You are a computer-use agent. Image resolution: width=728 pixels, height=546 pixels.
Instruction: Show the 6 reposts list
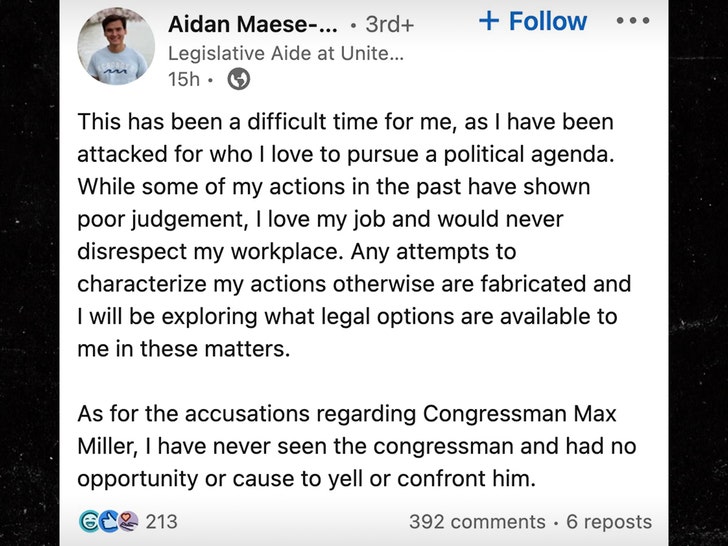[608, 522]
